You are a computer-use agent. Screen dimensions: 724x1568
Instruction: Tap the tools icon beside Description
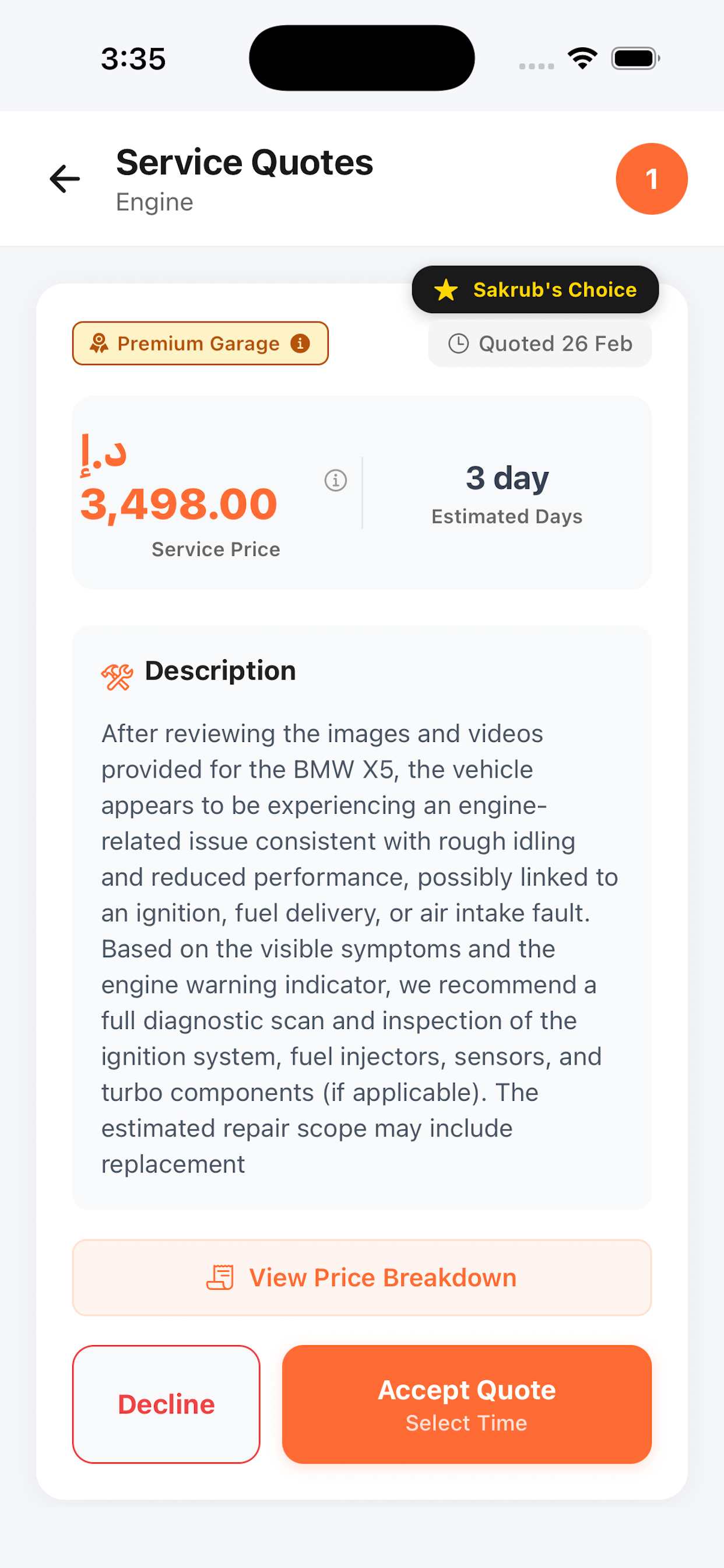pyautogui.click(x=117, y=676)
